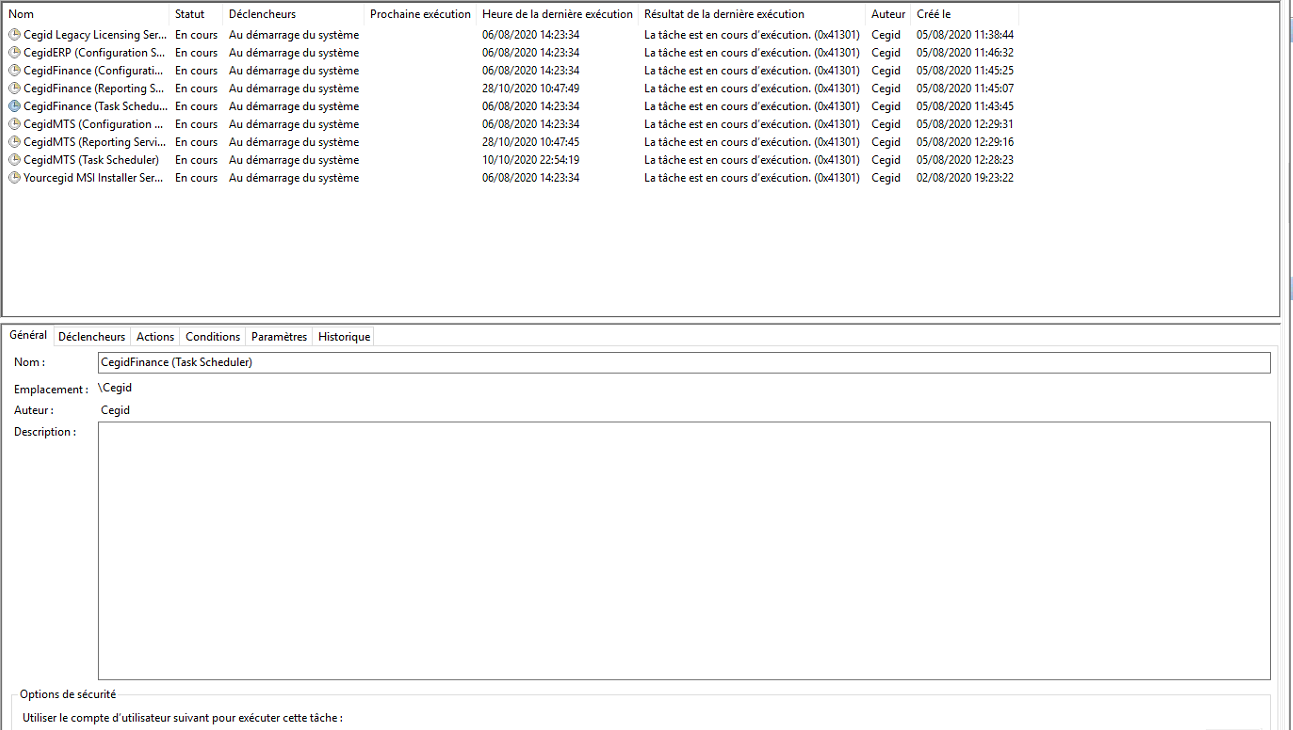The image size is (1293, 730).
Task: Select the CegidERP (Configuration S... task row
Action: tap(511, 53)
